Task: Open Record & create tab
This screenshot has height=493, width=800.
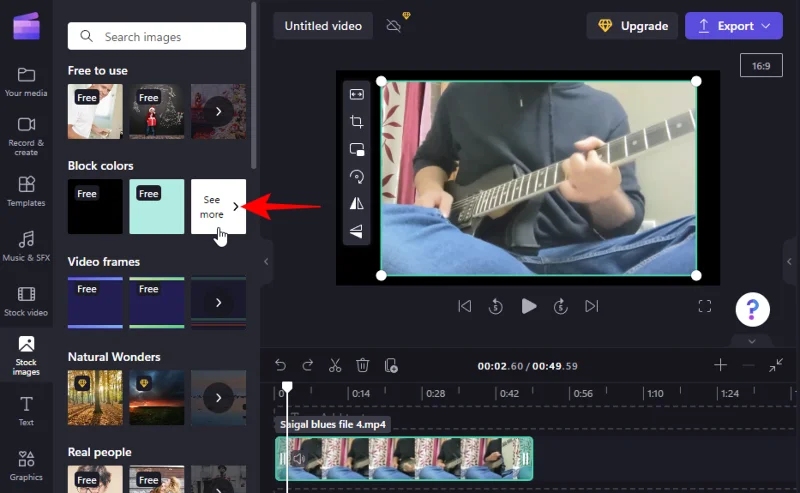Action: click(26, 136)
